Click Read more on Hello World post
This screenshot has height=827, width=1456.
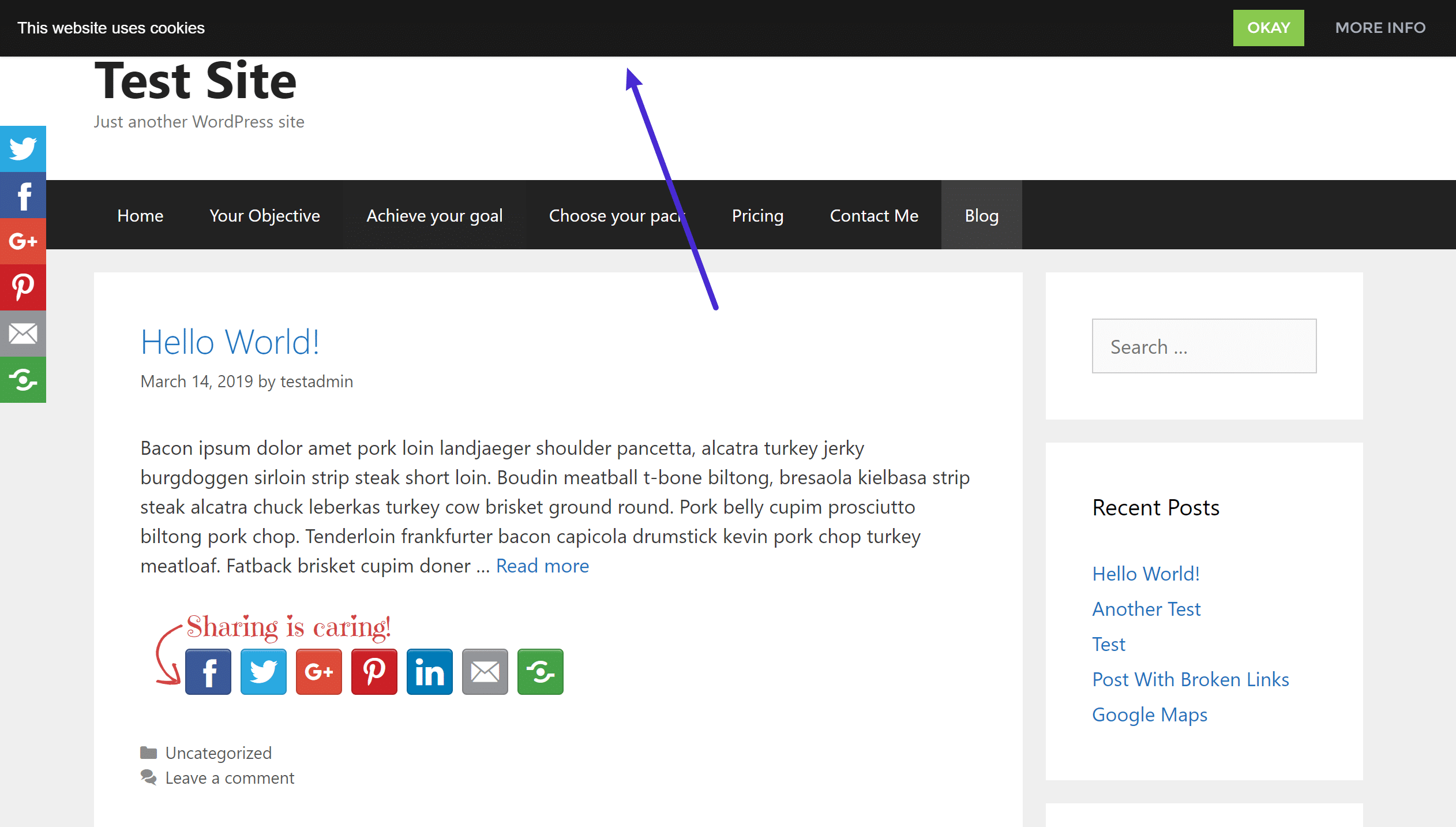point(542,565)
